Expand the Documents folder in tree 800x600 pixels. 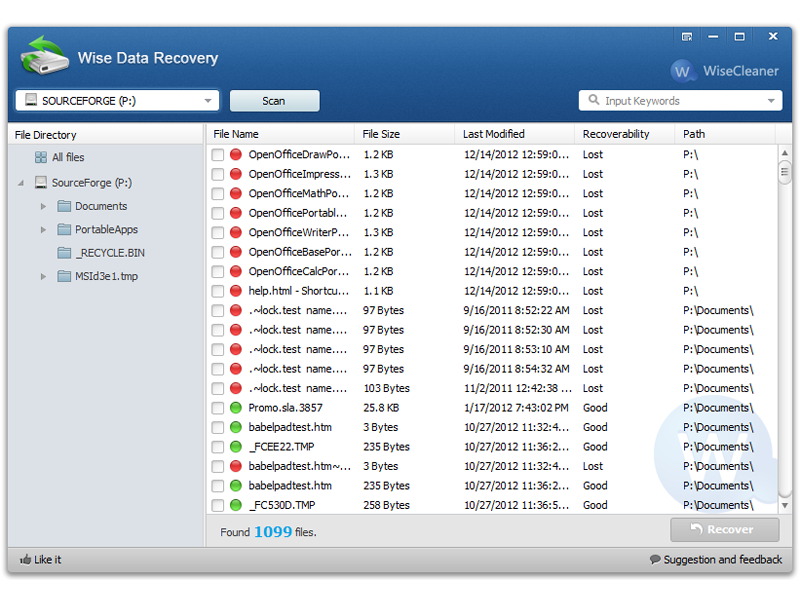tap(43, 207)
